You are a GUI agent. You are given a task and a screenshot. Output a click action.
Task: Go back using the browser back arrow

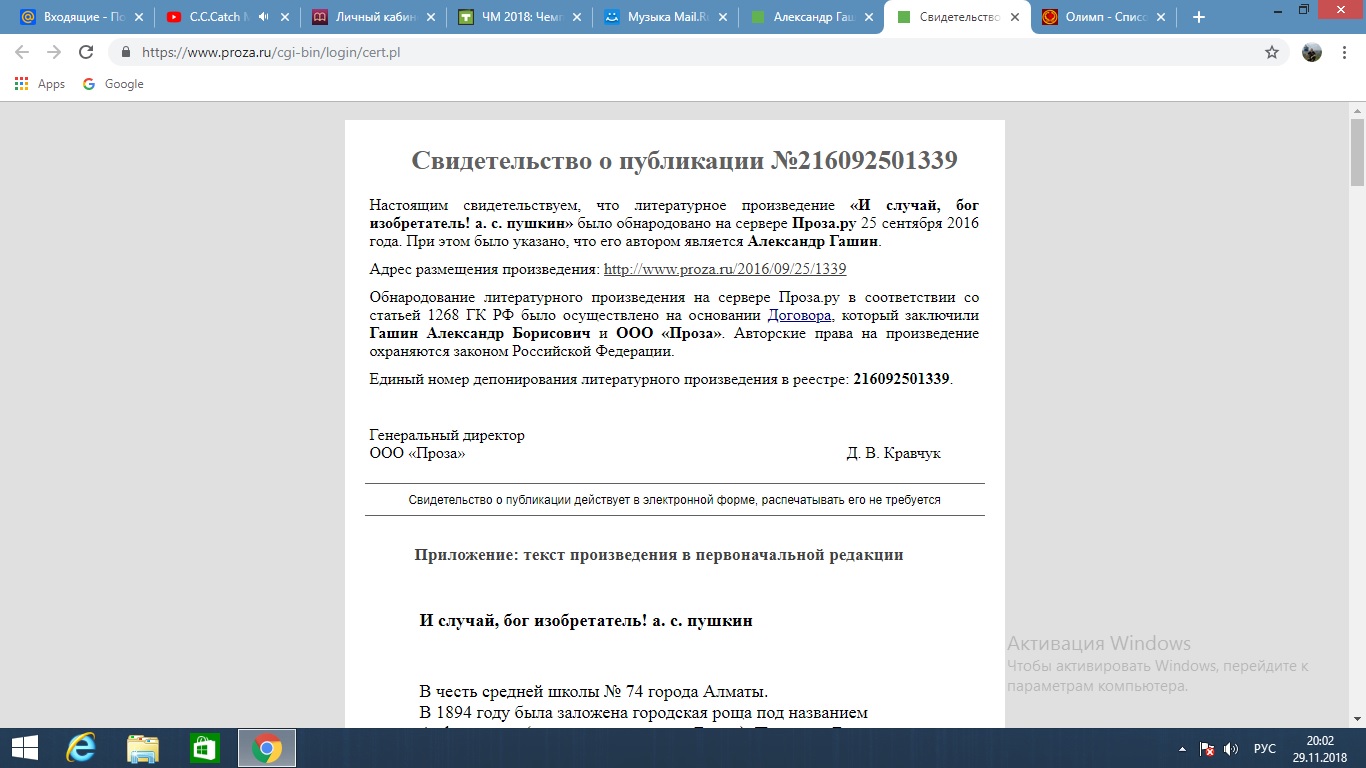pyautogui.click(x=22, y=52)
